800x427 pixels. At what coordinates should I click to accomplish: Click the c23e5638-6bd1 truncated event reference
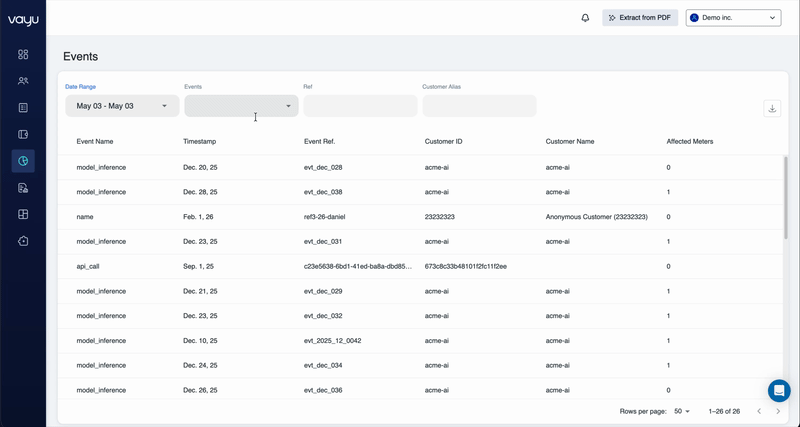[358, 266]
